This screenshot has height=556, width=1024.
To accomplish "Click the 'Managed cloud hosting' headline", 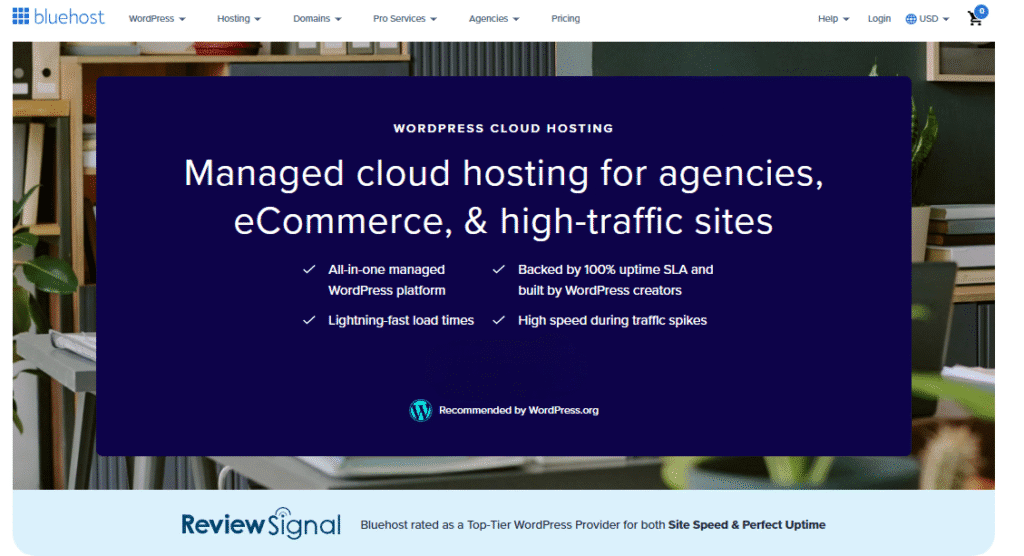I will tap(504, 197).
